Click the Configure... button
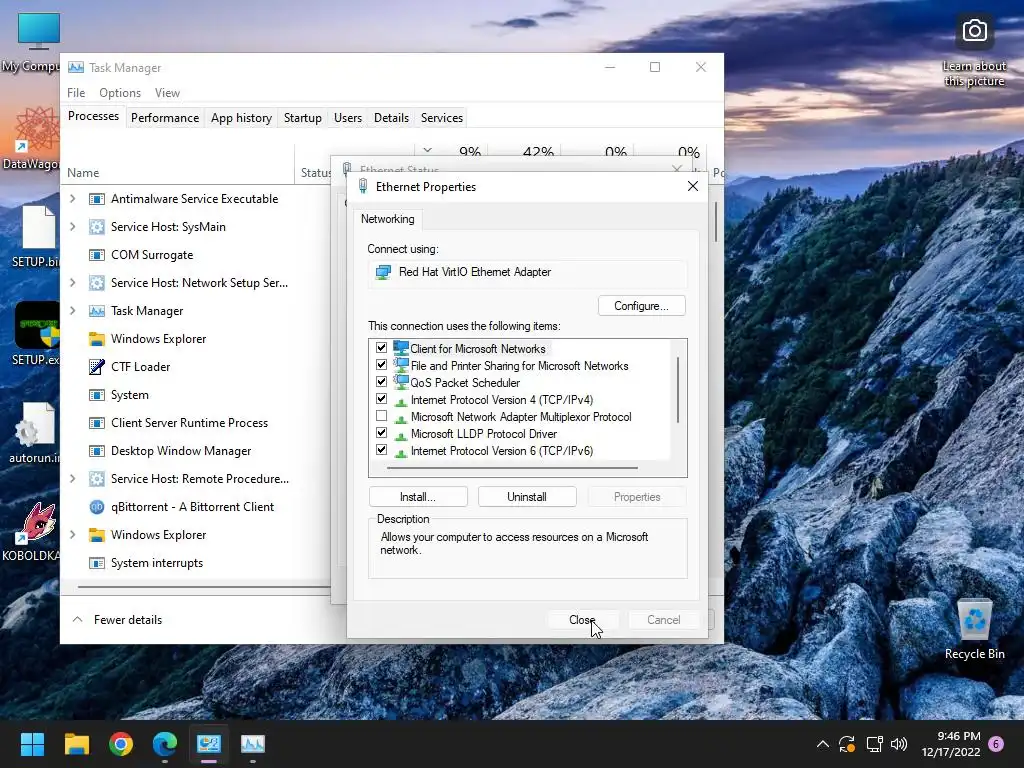The image size is (1024, 768). coord(641,306)
